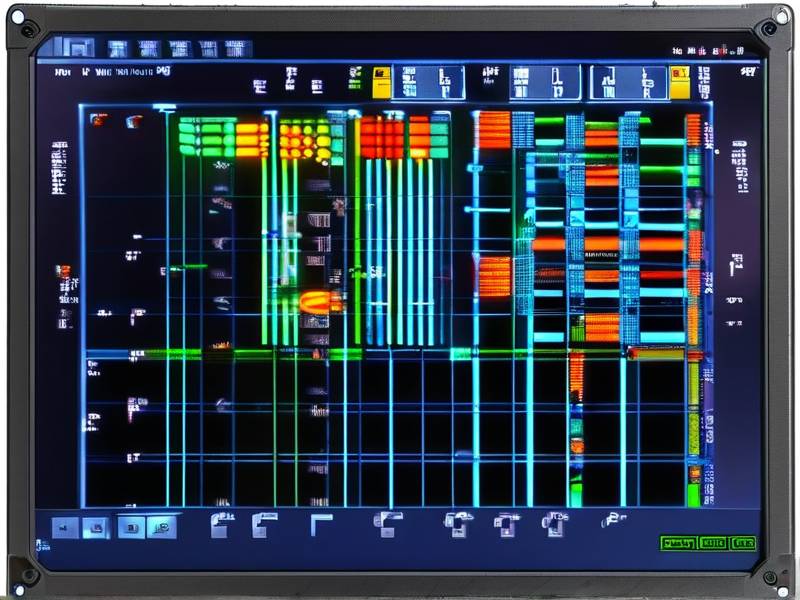Click the first gray bracket icon in bottom toolbar

(222, 523)
